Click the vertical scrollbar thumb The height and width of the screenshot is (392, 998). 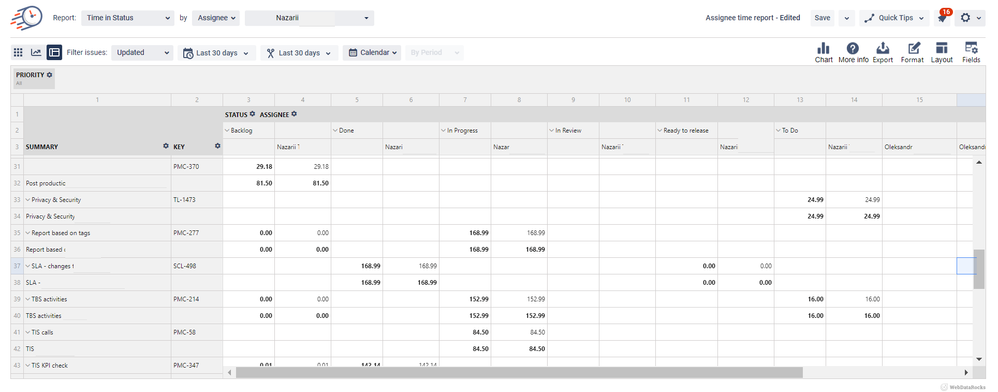click(x=980, y=269)
